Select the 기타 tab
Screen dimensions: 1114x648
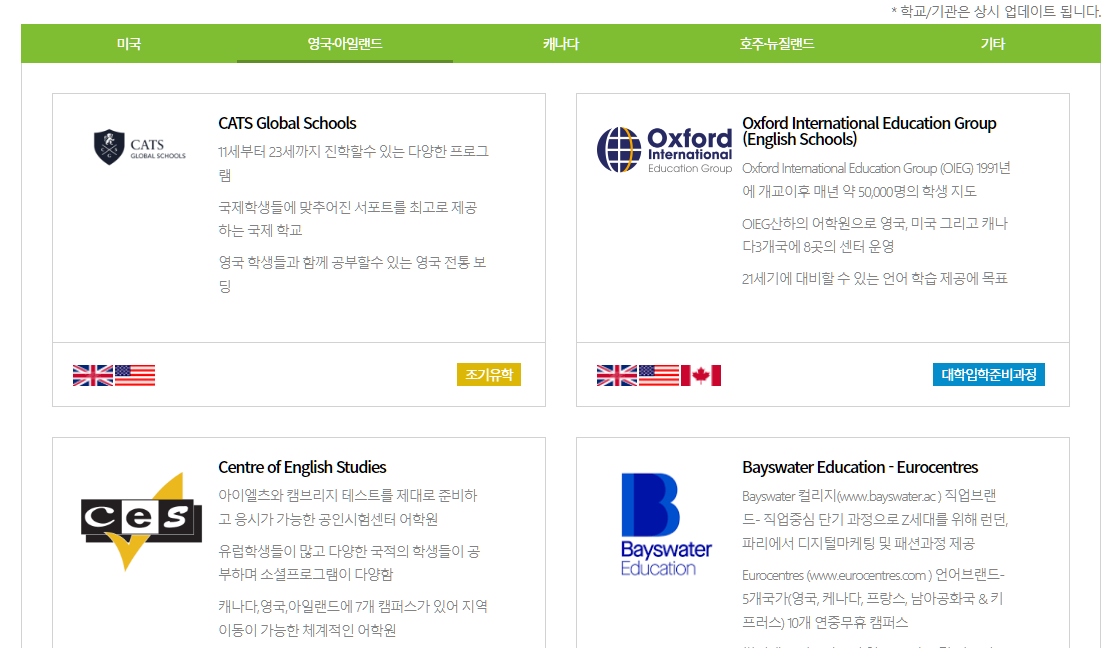(993, 44)
